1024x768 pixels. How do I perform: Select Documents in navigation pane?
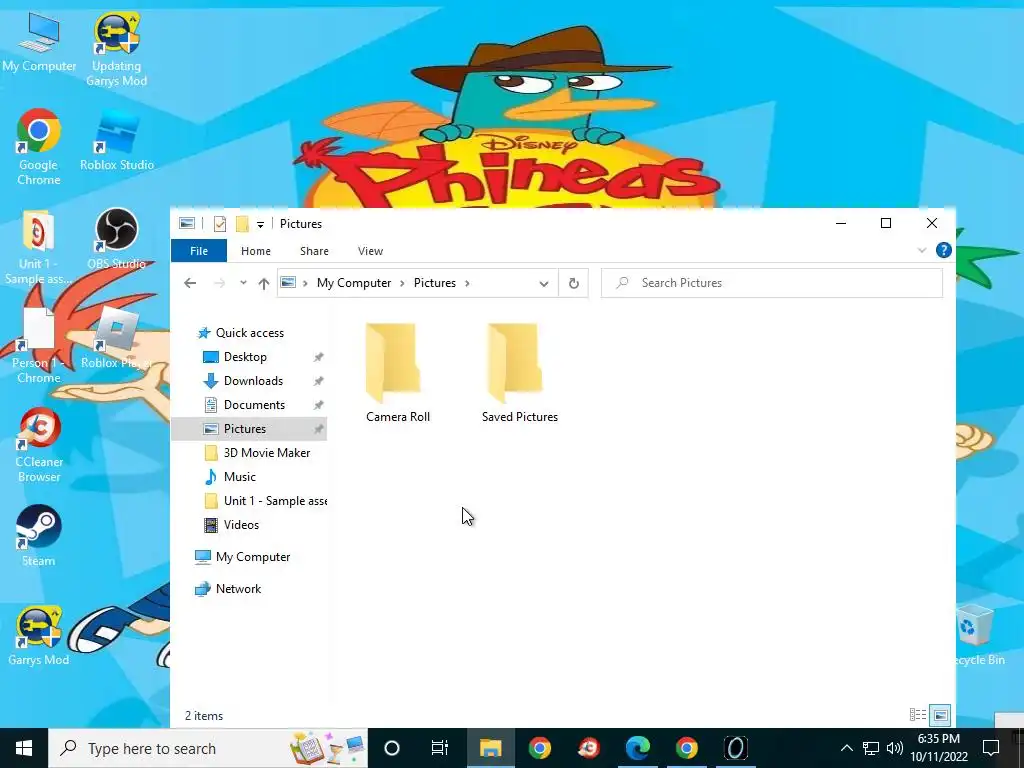coord(254,405)
